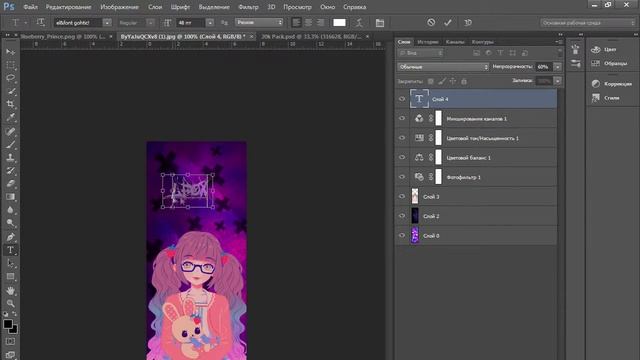Hide the Color Balance adjustment layer
Image resolution: width=640 pixels, height=360 pixels.
pyautogui.click(x=402, y=158)
